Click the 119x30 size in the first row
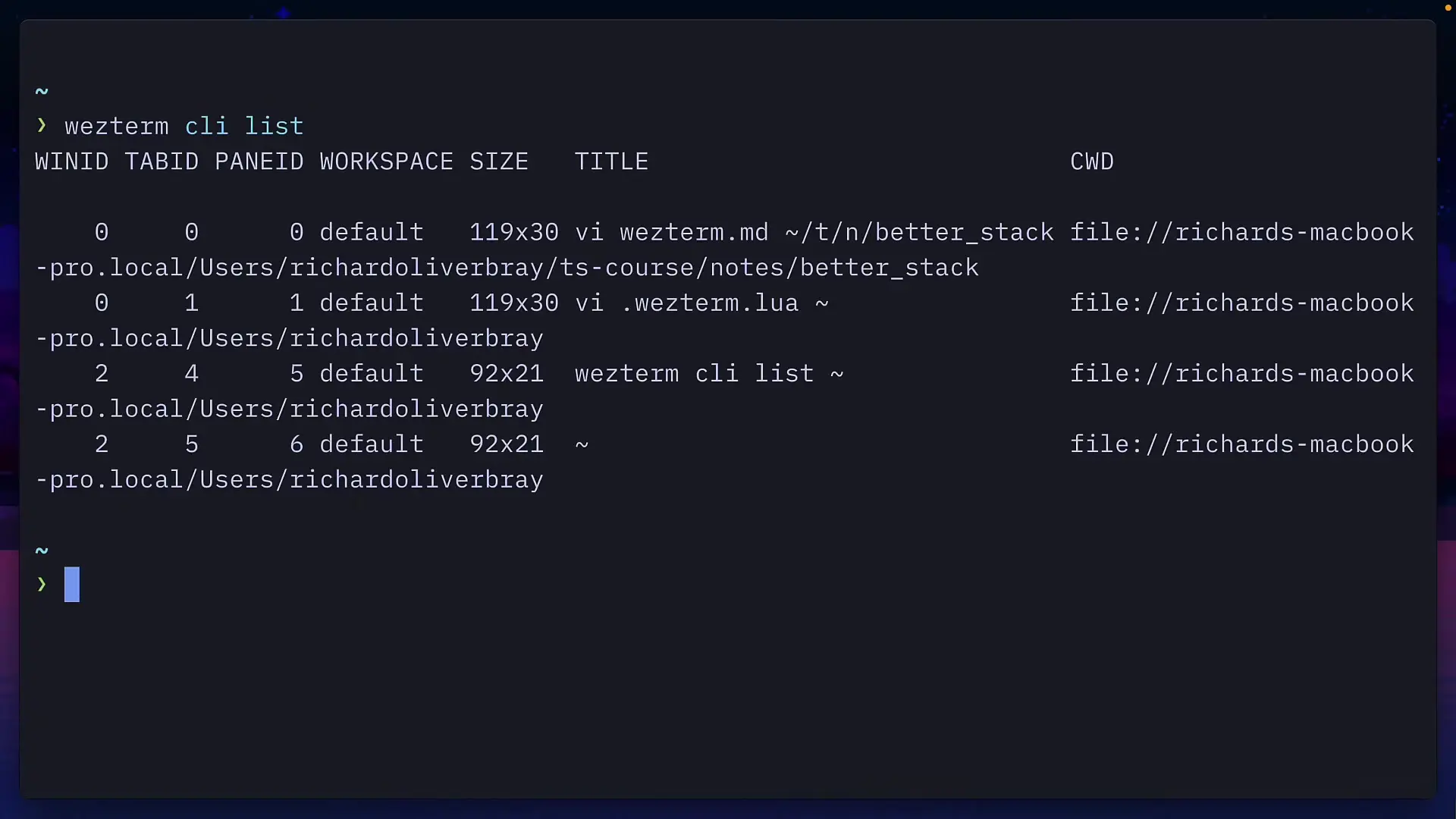Image resolution: width=1456 pixels, height=819 pixels. [513, 232]
